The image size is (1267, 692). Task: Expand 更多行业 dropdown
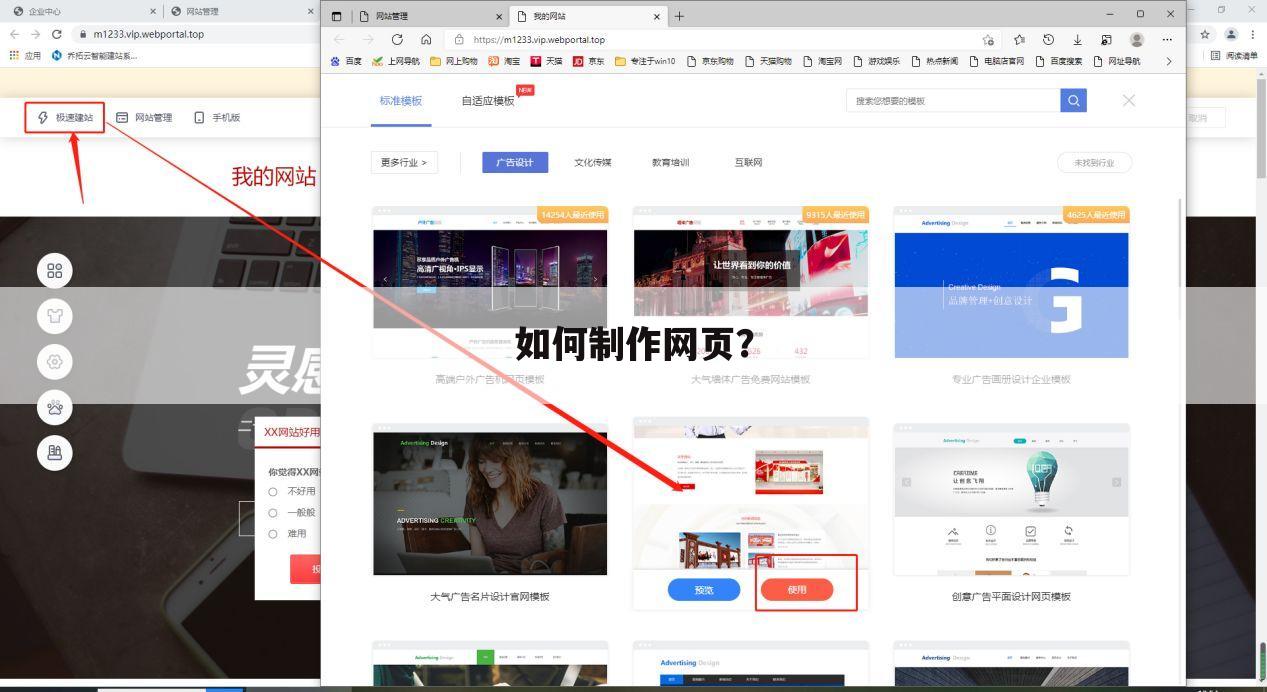pyautogui.click(x=404, y=162)
